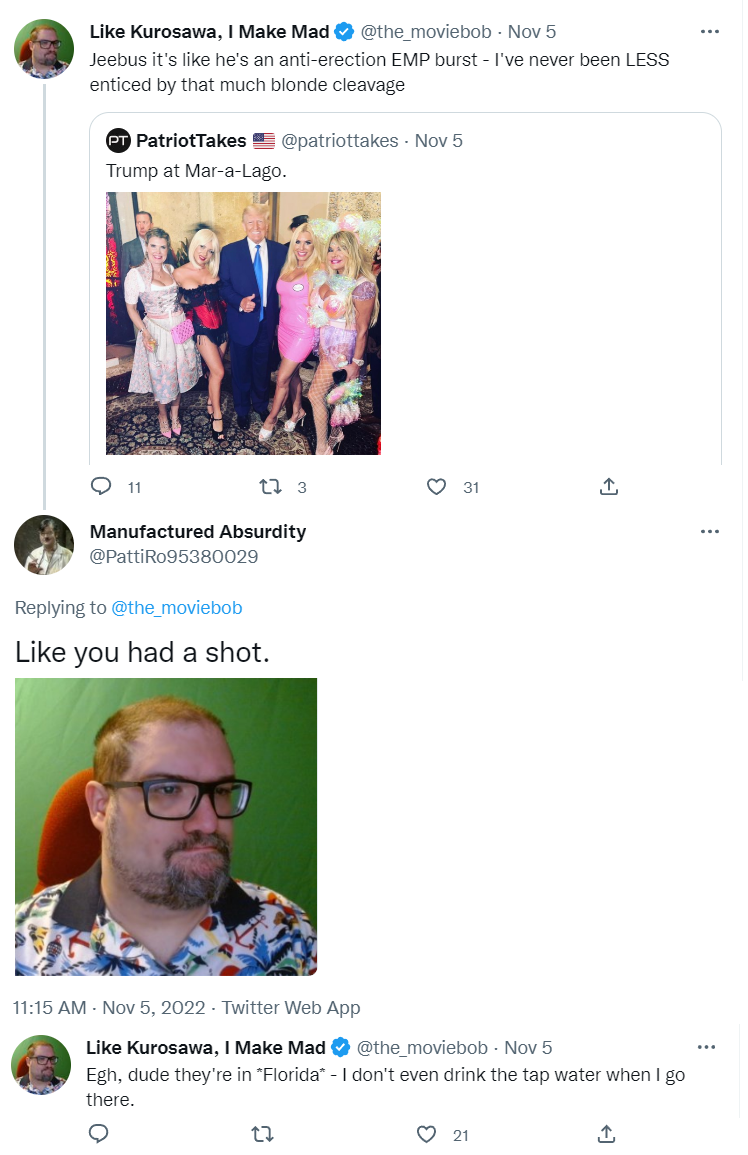Image resolution: width=748 pixels, height=1155 pixels.
Task: Click moviebob's avatar on the top tweet
Action: [x=44, y=47]
